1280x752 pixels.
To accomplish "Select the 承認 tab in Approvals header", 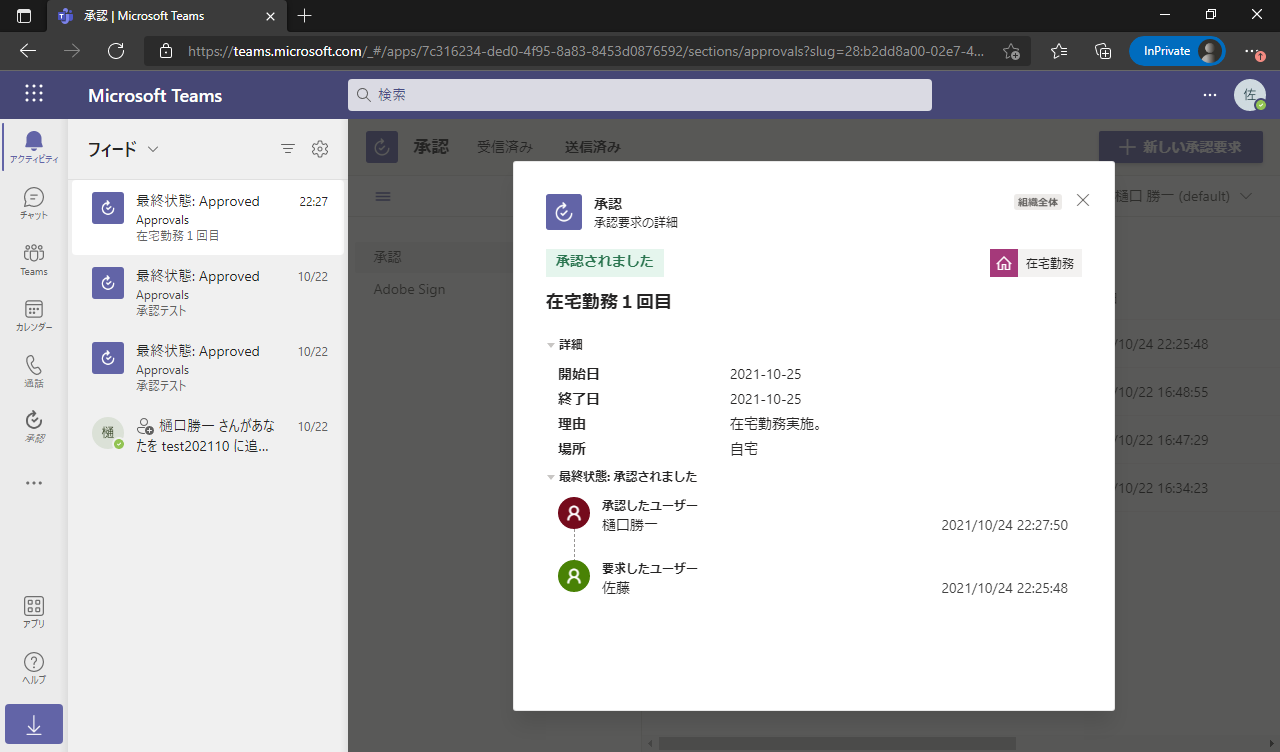I will [430, 147].
